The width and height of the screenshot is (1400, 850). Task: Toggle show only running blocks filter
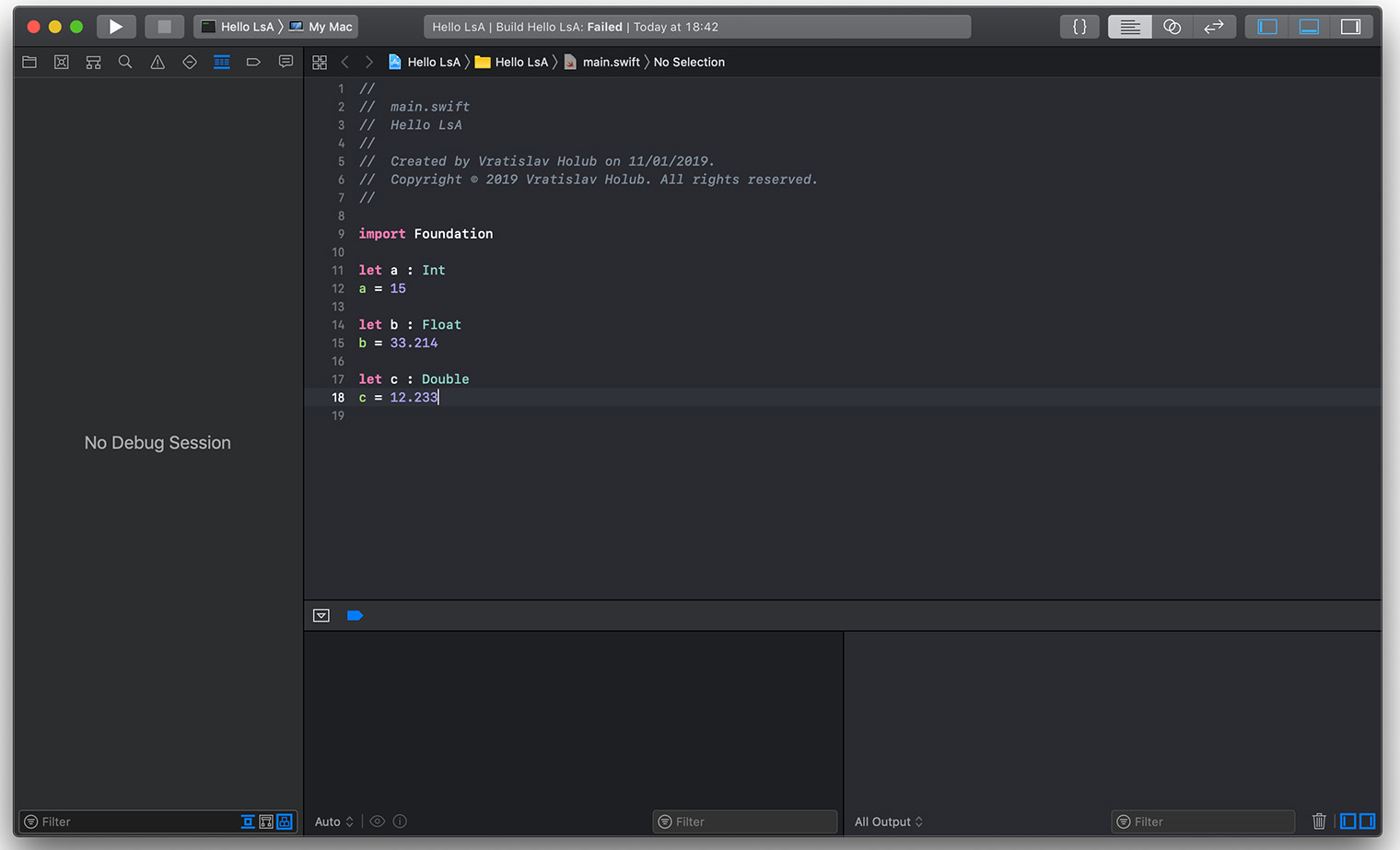pyautogui.click(x=285, y=821)
